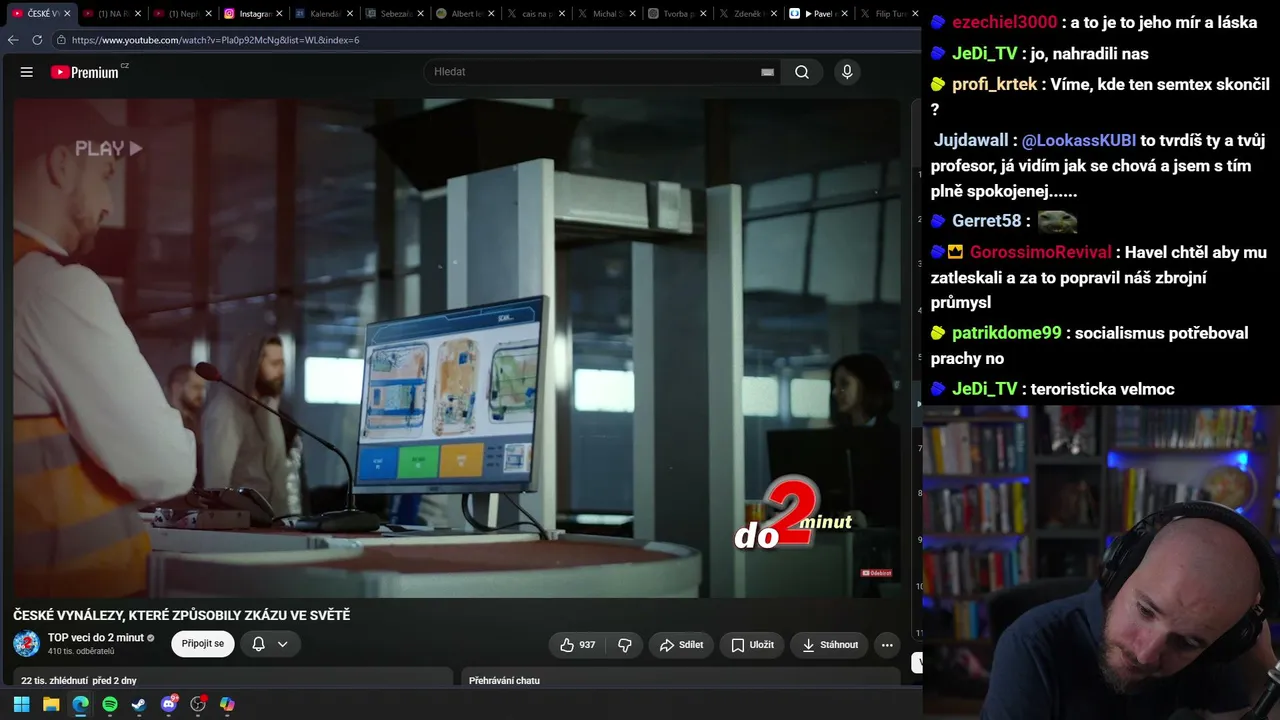This screenshot has width=1280, height=720.
Task: Click the video title ČESKÉ VYNÁLEZY
Action: tap(181, 615)
